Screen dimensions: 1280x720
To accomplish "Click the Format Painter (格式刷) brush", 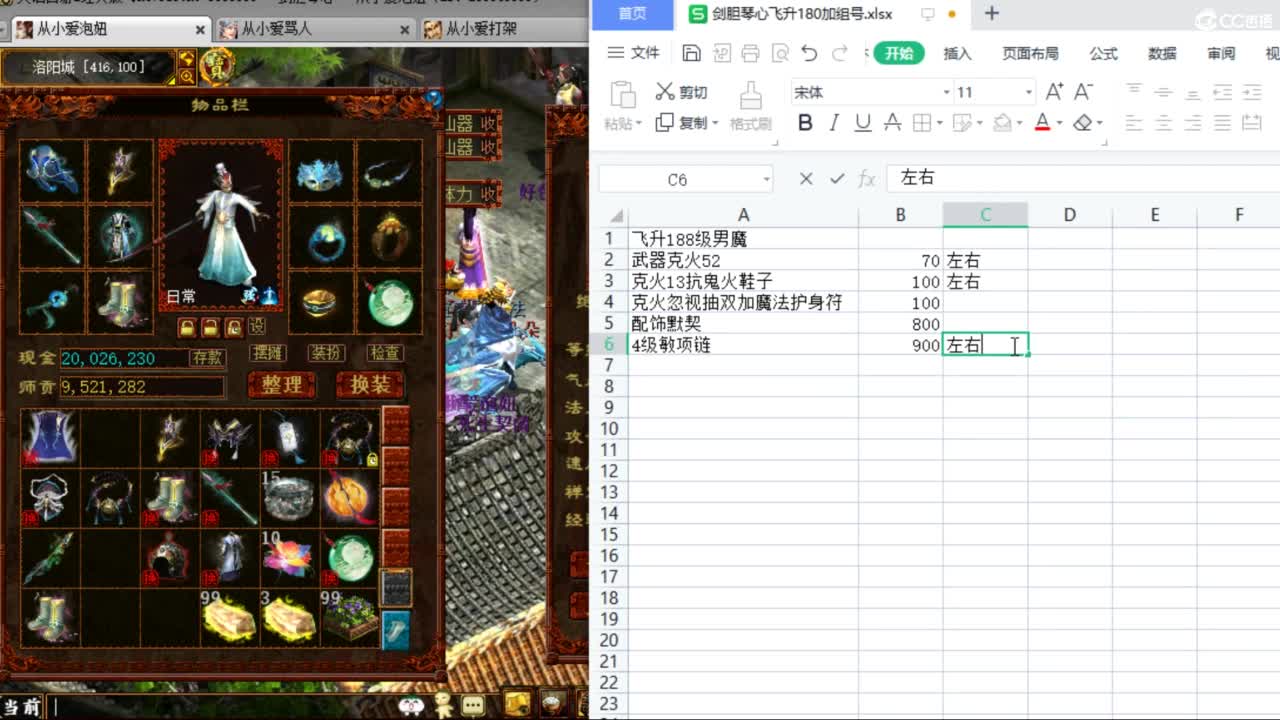I will pos(750,96).
